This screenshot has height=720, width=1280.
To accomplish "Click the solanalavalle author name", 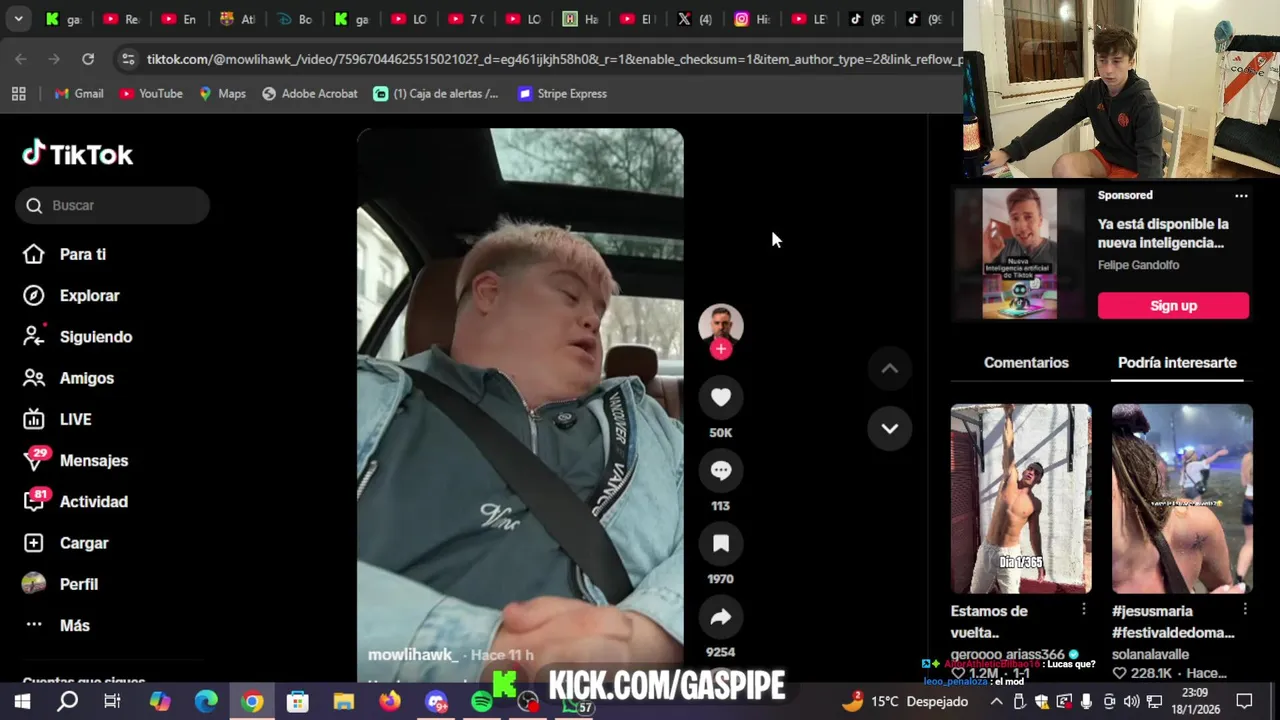I will [1150, 654].
